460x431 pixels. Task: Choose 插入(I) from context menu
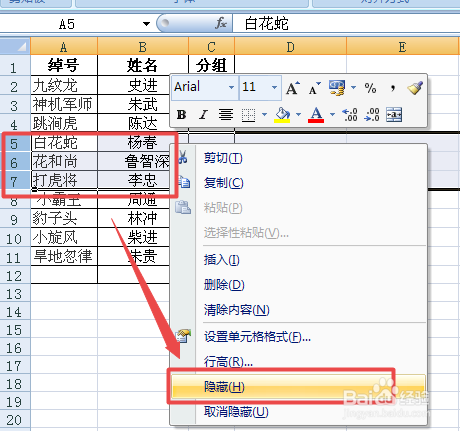pyautogui.click(x=299, y=259)
